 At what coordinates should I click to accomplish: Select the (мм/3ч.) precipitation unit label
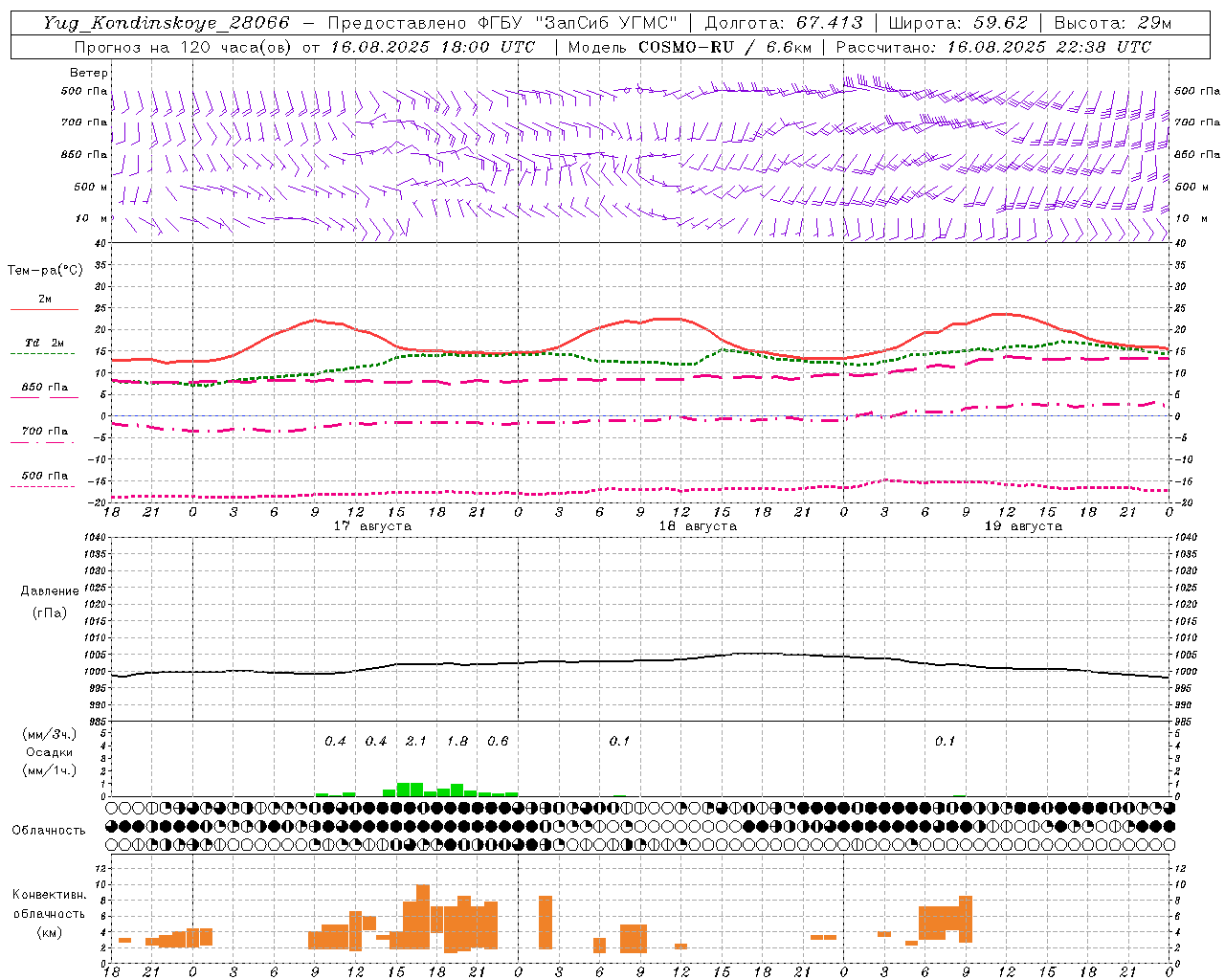[49, 734]
